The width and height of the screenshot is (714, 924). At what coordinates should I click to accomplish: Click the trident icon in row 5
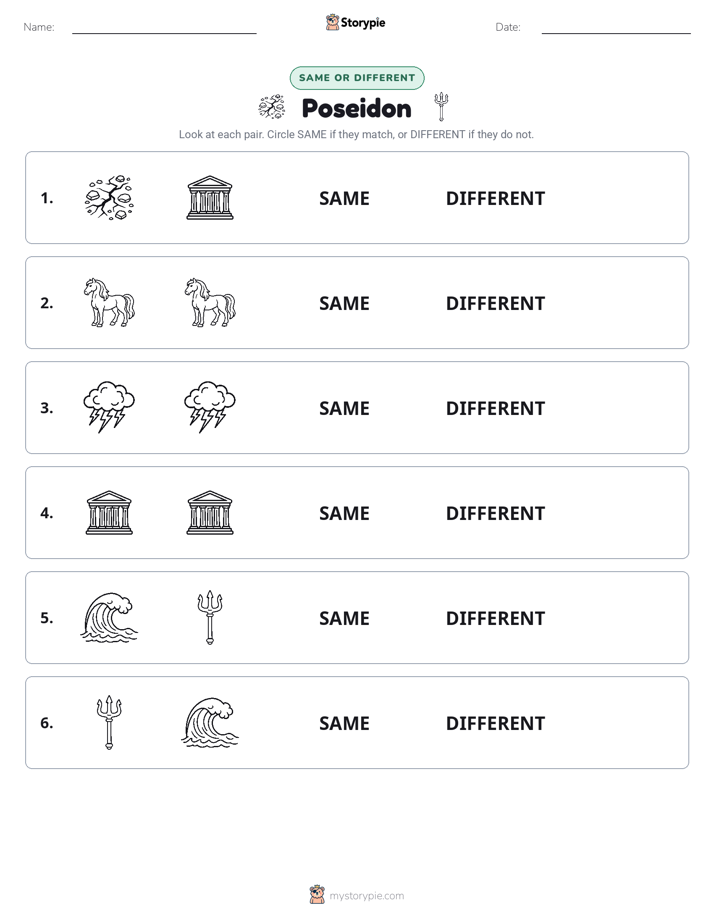[x=210, y=617]
